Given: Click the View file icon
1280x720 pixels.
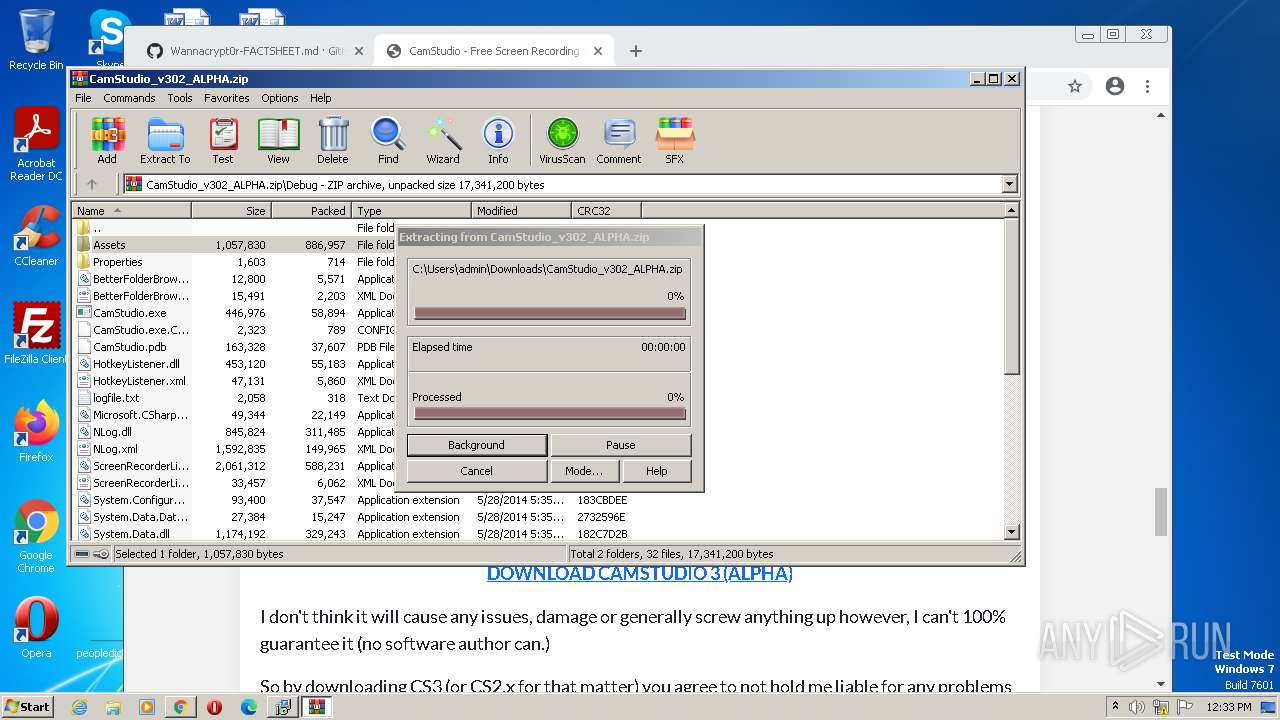Looking at the screenshot, I should coord(278,140).
